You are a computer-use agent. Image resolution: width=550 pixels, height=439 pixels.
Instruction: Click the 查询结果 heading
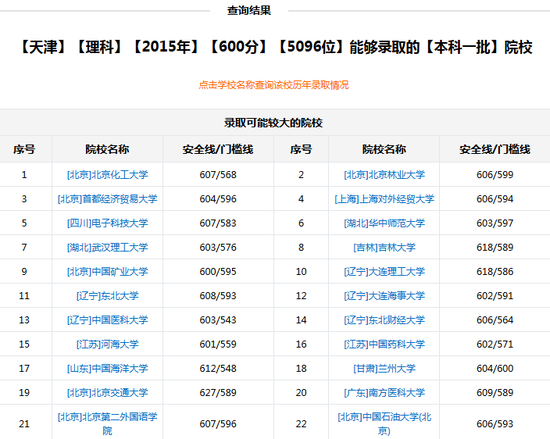[249, 10]
